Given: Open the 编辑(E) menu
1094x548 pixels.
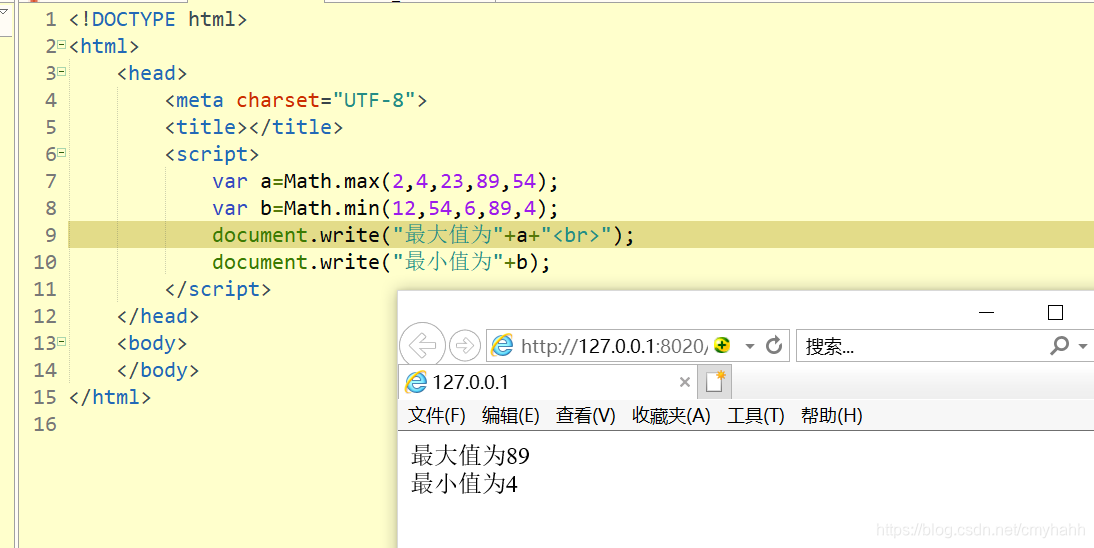Looking at the screenshot, I should (x=511, y=416).
